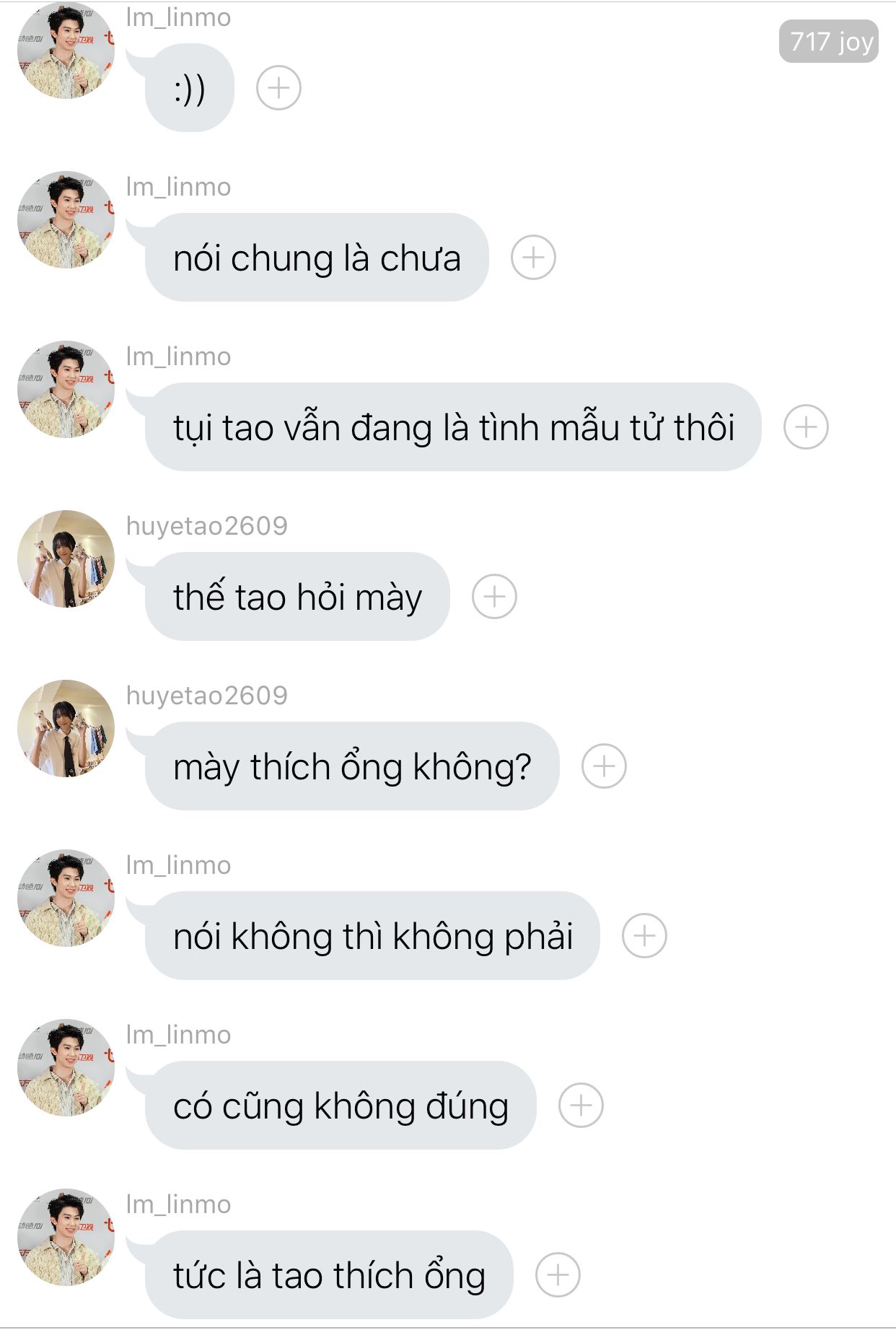The image size is (896, 1330).
Task: Tap plus icon next to "thế tao hỏi mày"
Action: pos(494,597)
